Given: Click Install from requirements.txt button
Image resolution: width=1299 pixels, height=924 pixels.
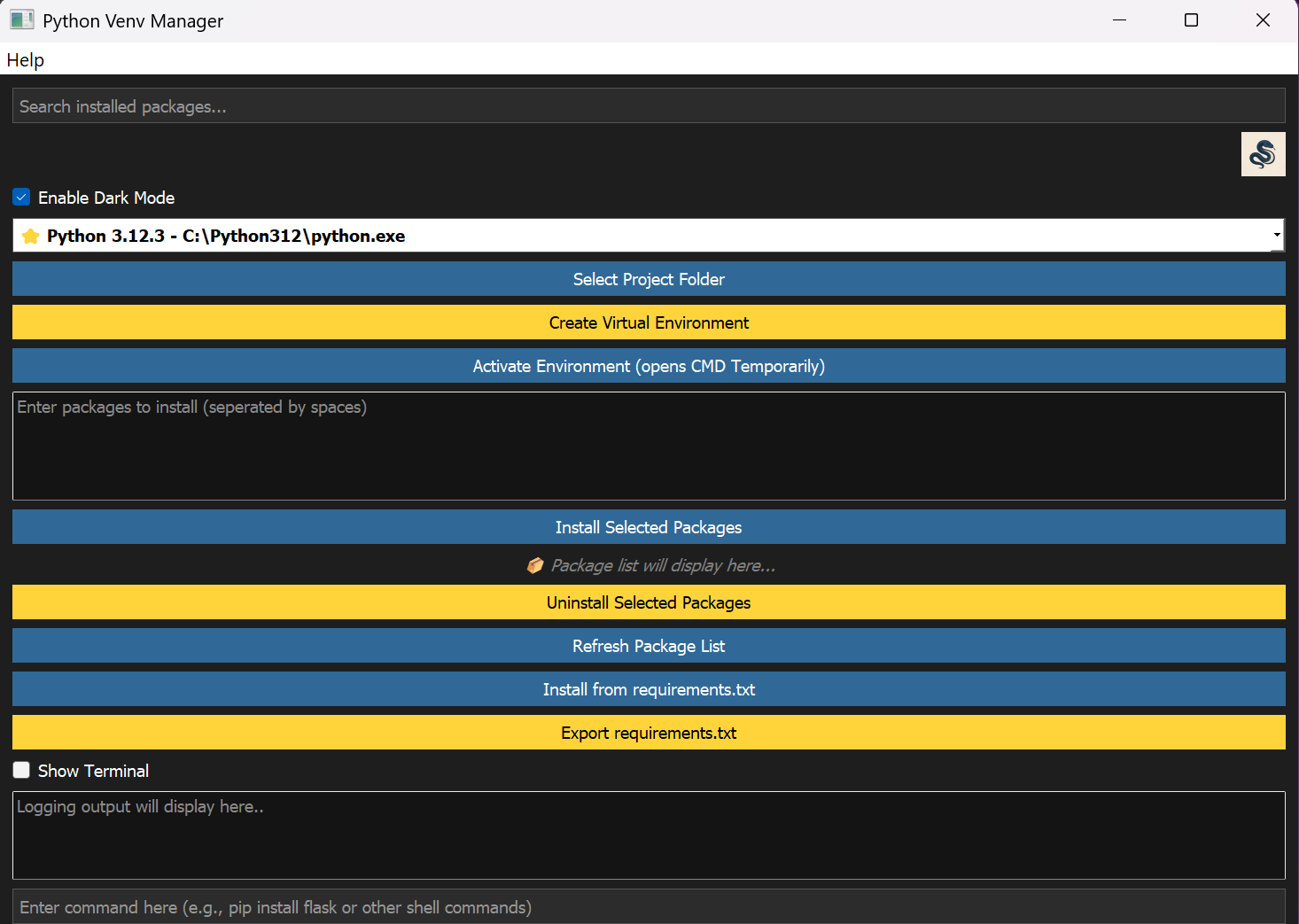Looking at the screenshot, I should pyautogui.click(x=649, y=689).
